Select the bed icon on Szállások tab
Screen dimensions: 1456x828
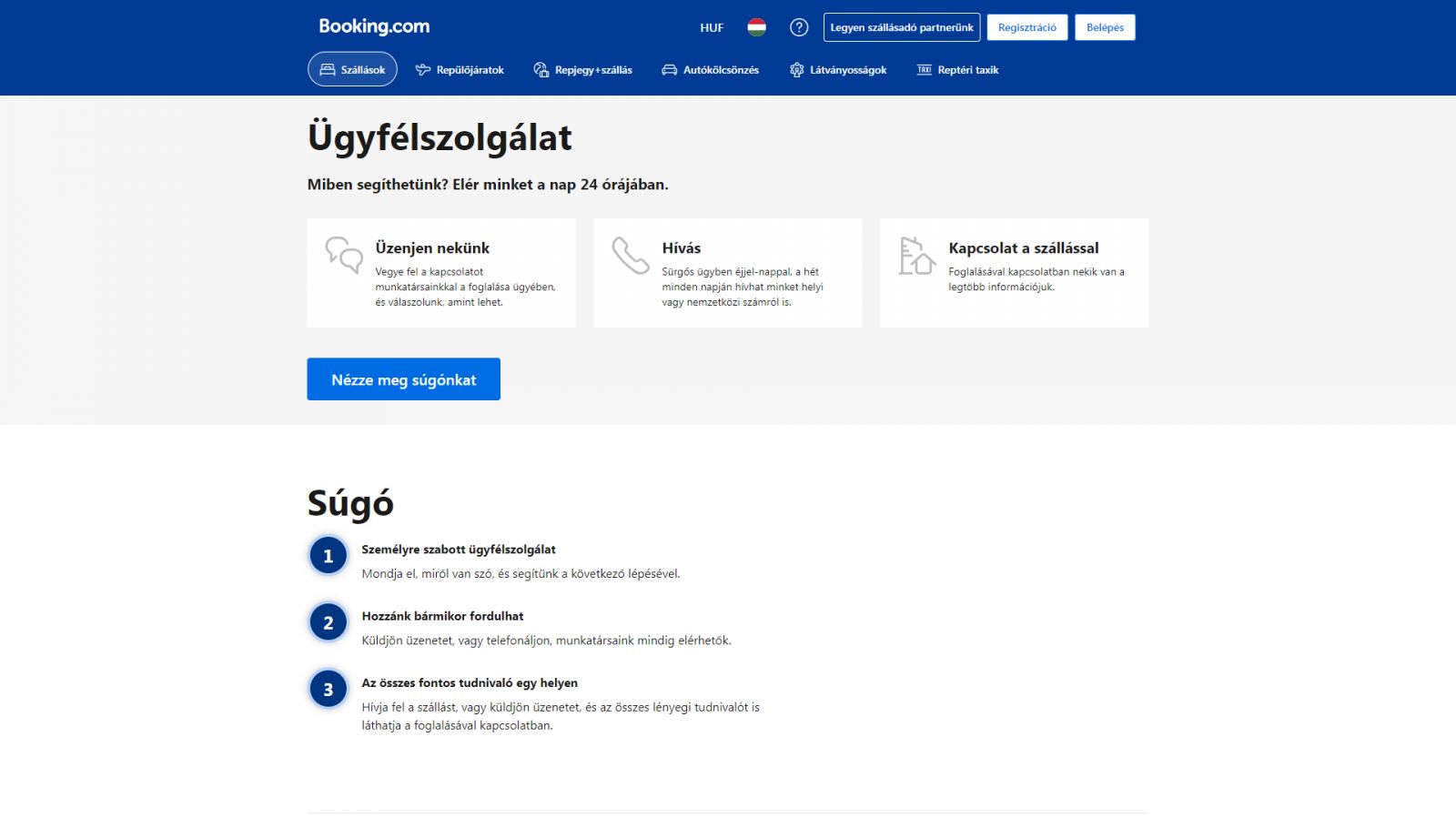click(x=327, y=68)
